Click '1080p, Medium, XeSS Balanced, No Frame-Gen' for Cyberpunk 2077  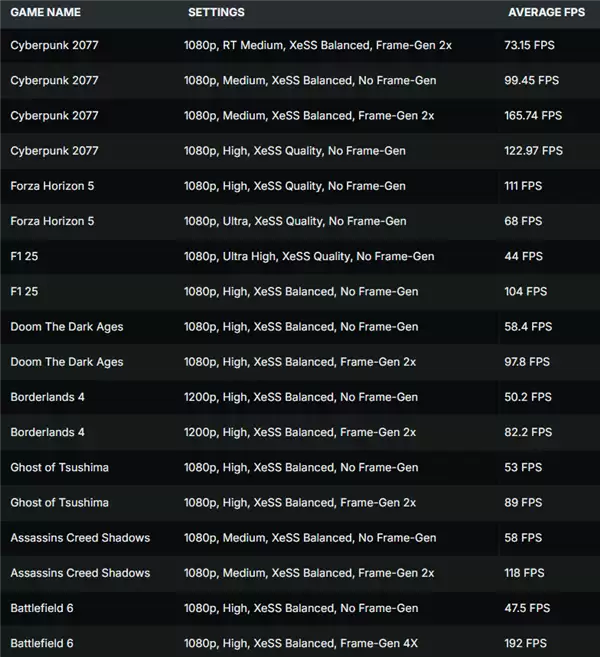(310, 80)
